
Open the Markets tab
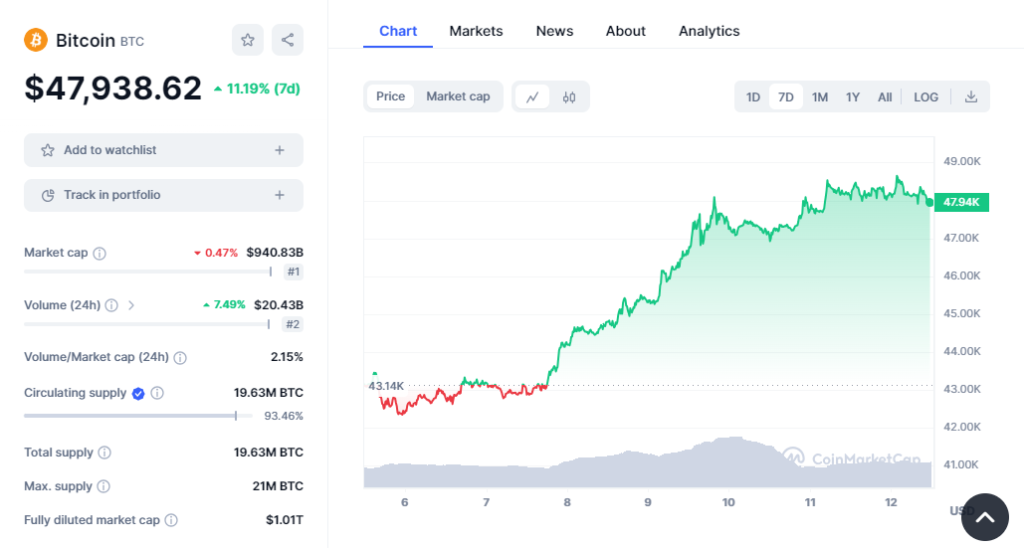point(476,31)
